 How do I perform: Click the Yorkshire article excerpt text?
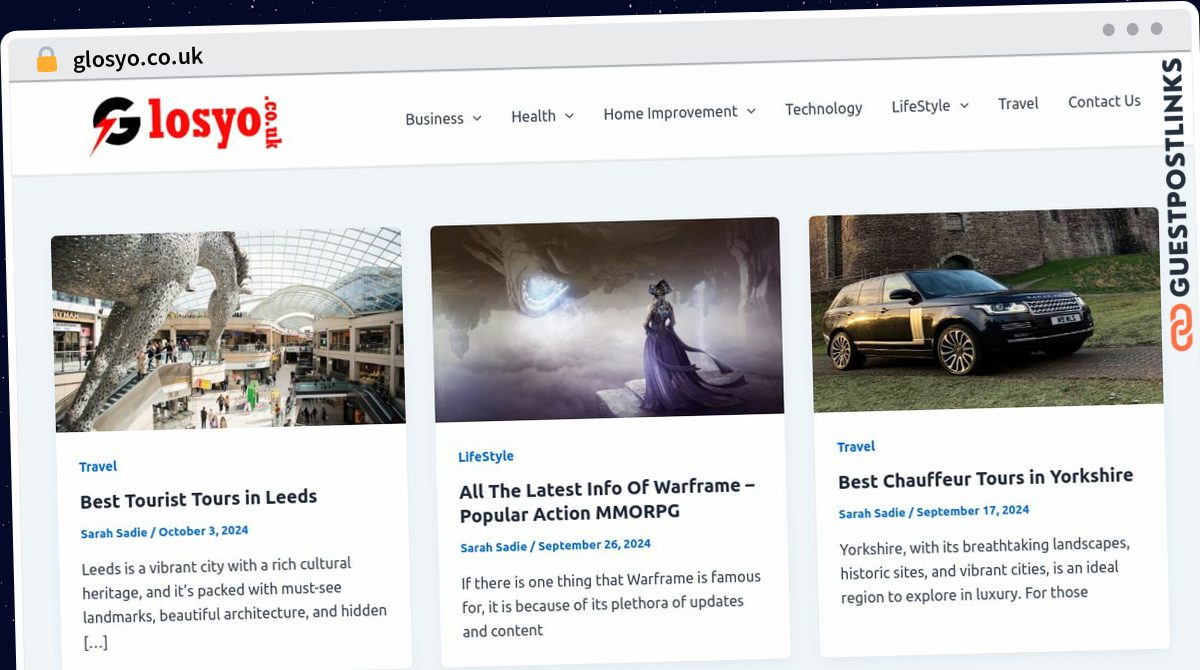click(x=985, y=569)
